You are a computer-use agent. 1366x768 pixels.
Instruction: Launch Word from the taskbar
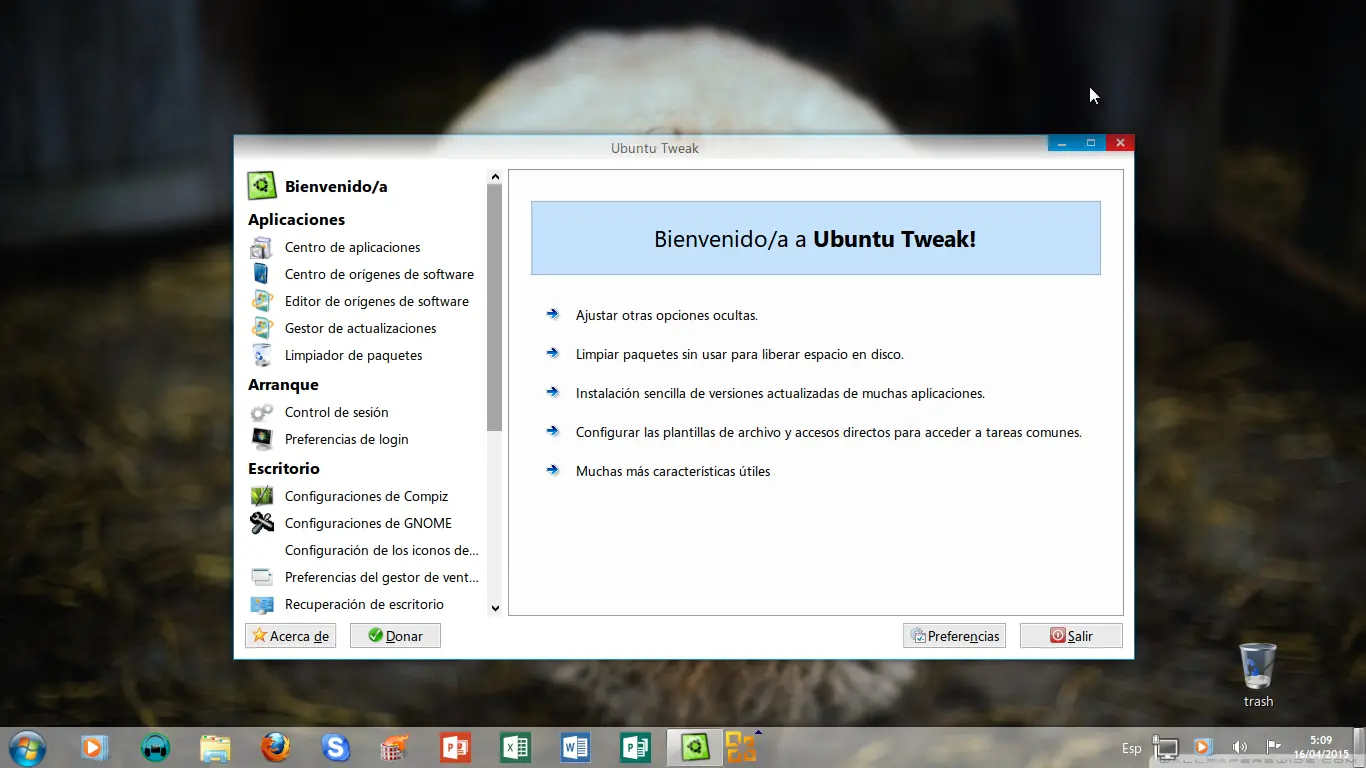point(575,747)
